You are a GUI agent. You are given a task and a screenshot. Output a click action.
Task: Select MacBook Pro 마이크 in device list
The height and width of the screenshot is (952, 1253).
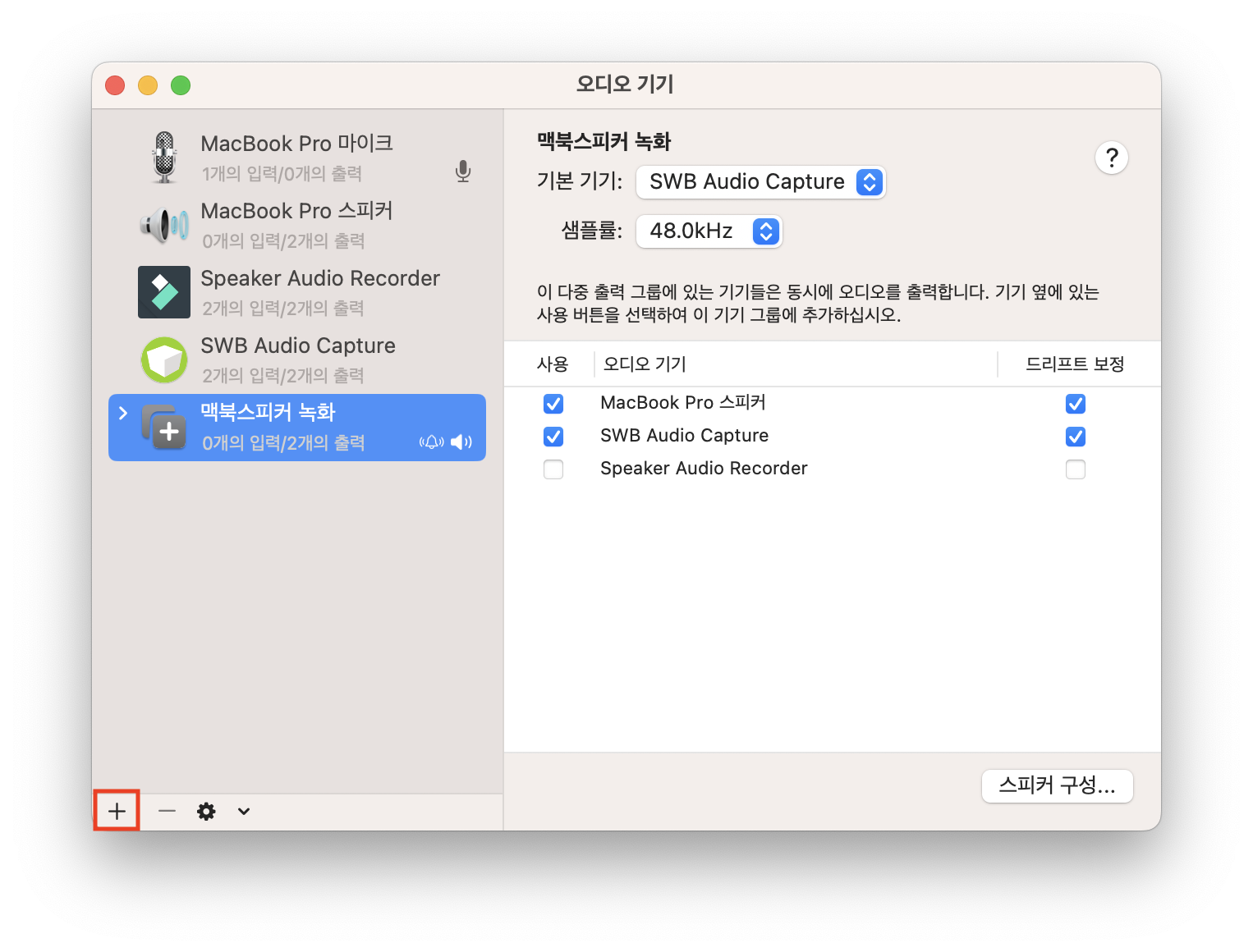click(x=297, y=158)
